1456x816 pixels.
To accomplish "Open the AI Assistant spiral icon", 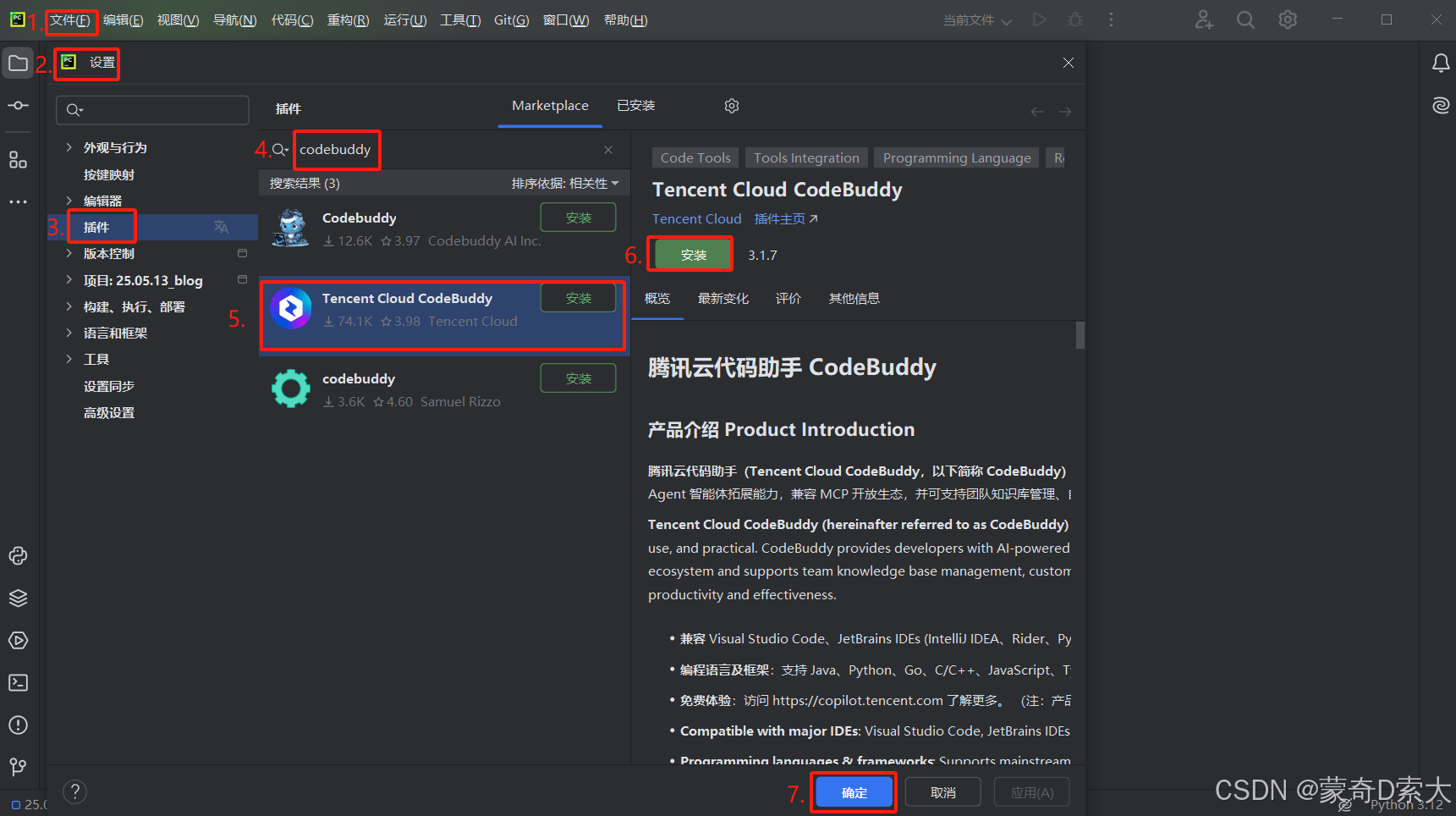I will (x=1441, y=106).
